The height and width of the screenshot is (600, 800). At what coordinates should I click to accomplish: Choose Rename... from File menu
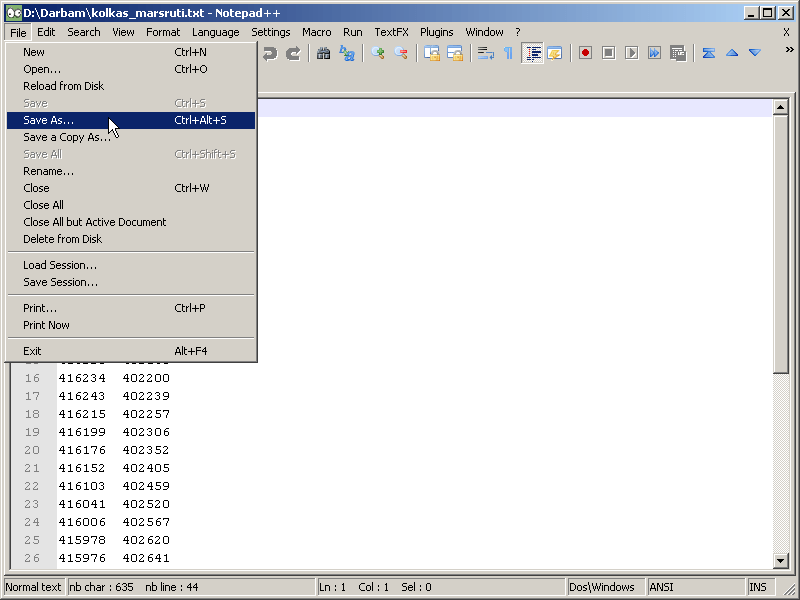coord(131,171)
